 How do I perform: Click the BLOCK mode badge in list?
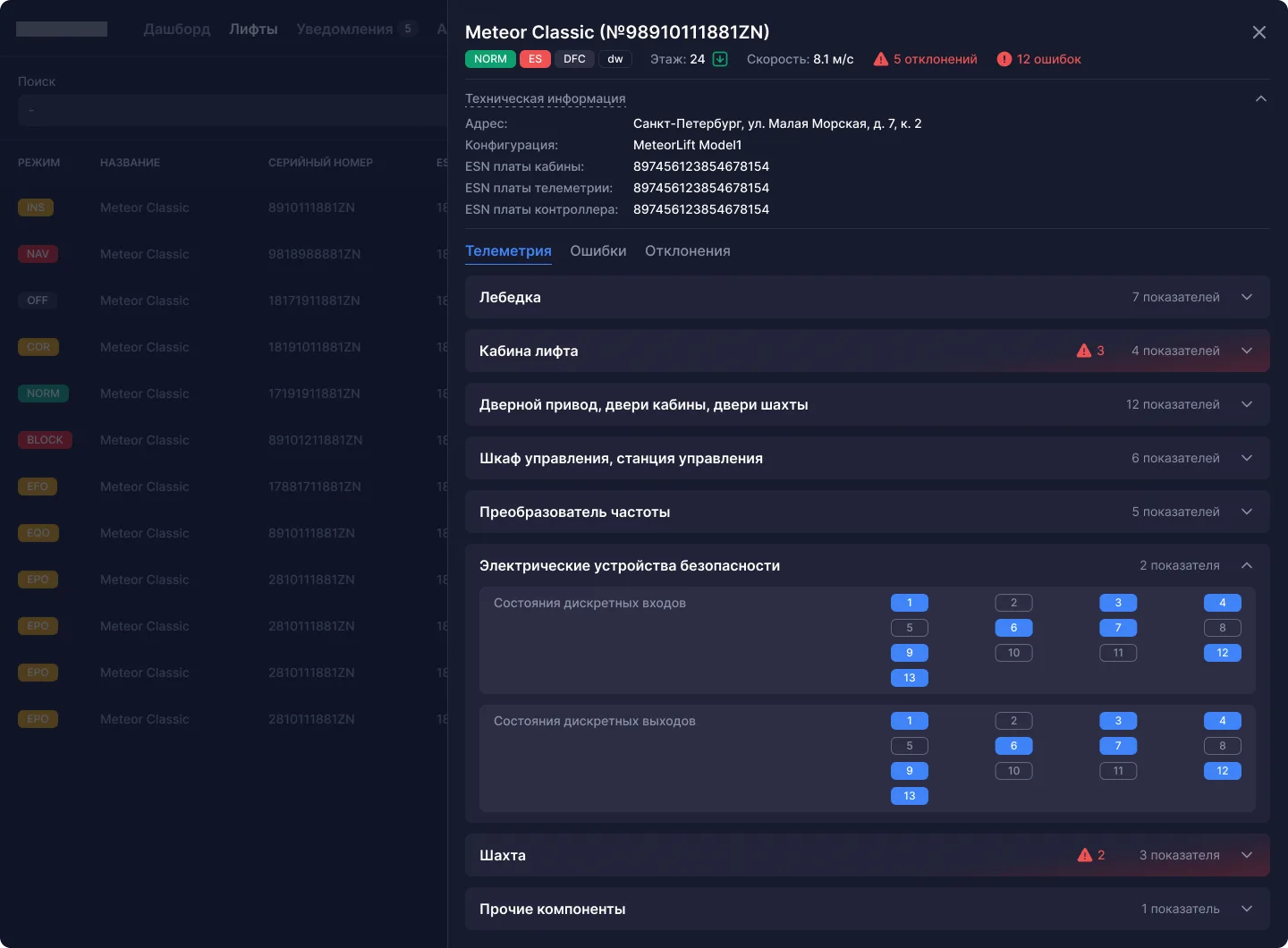pyautogui.click(x=45, y=440)
